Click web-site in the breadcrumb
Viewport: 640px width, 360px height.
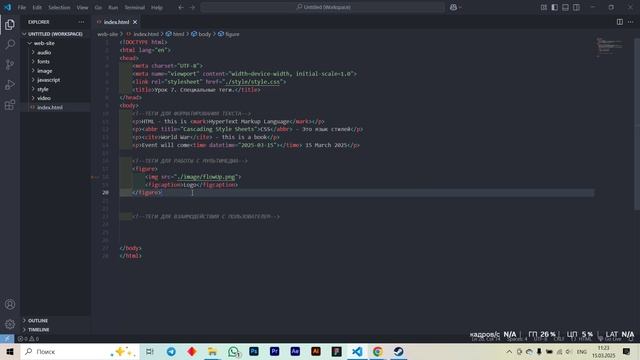pos(107,34)
